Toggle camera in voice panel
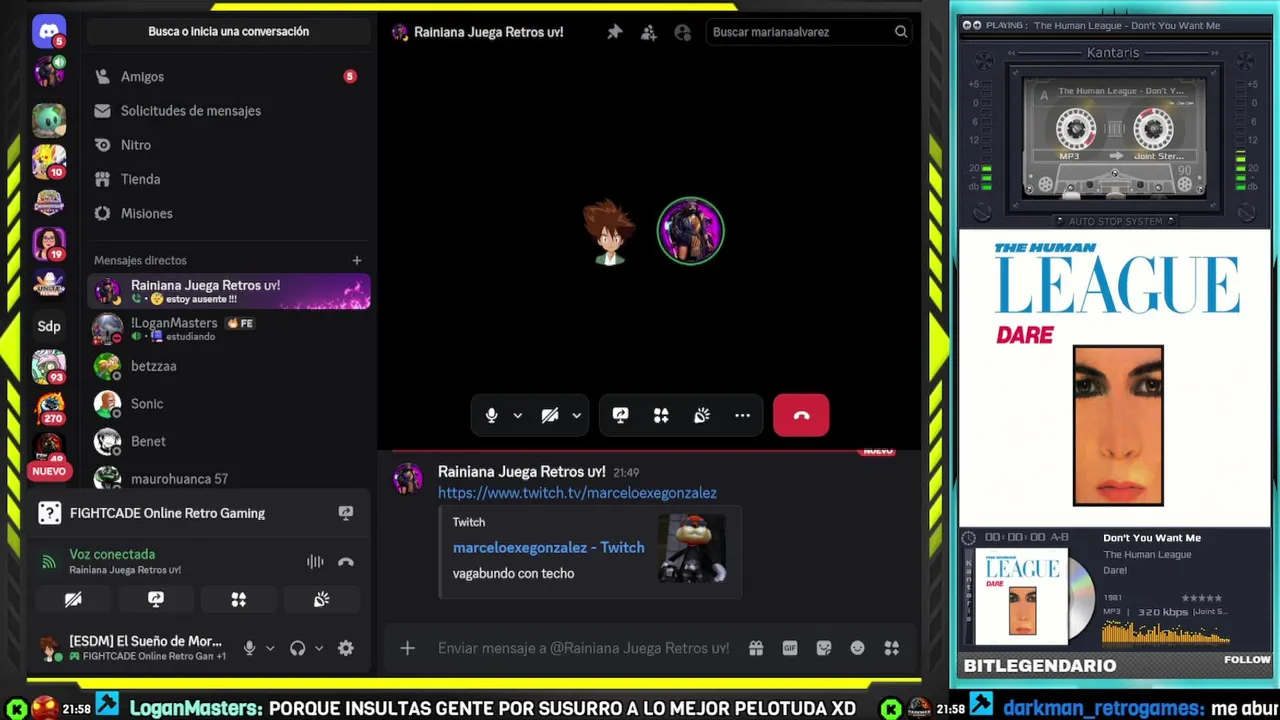Viewport: 1280px width, 720px height. pos(73,599)
